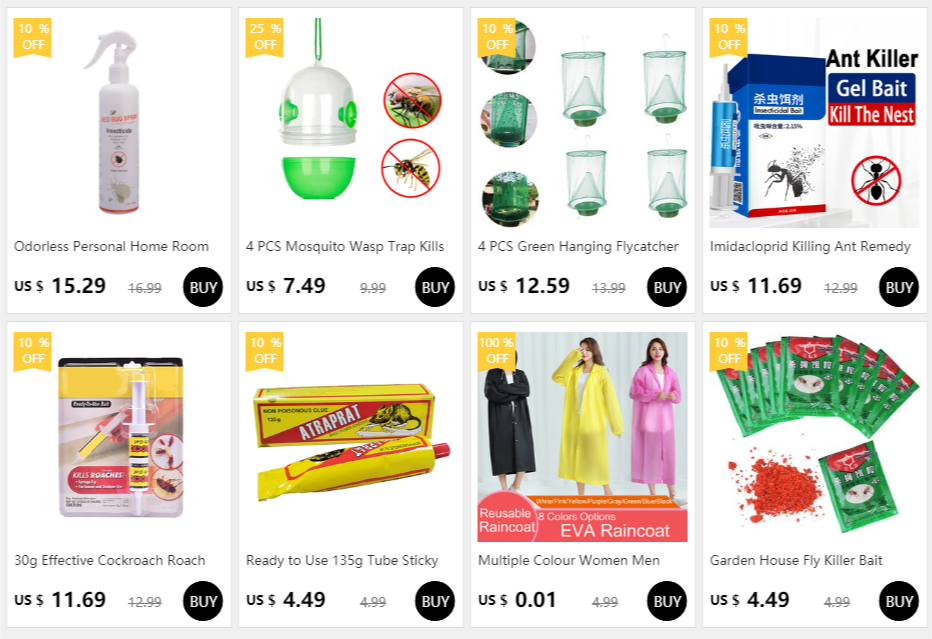View the roach killer syringe package image
The height and width of the screenshot is (639, 932).
coord(119,437)
